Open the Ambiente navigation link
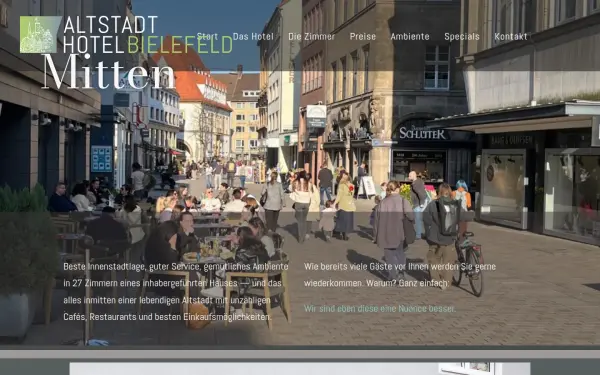The width and height of the screenshot is (600, 375). pos(410,37)
